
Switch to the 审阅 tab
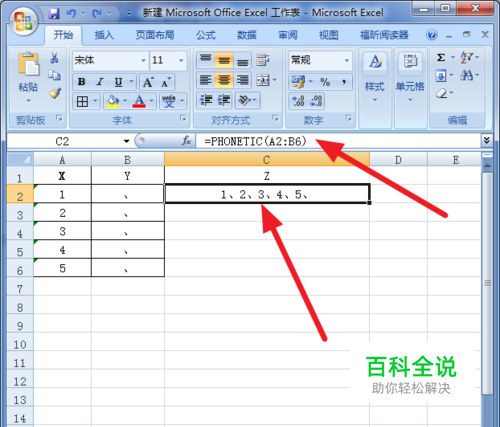pos(288,35)
